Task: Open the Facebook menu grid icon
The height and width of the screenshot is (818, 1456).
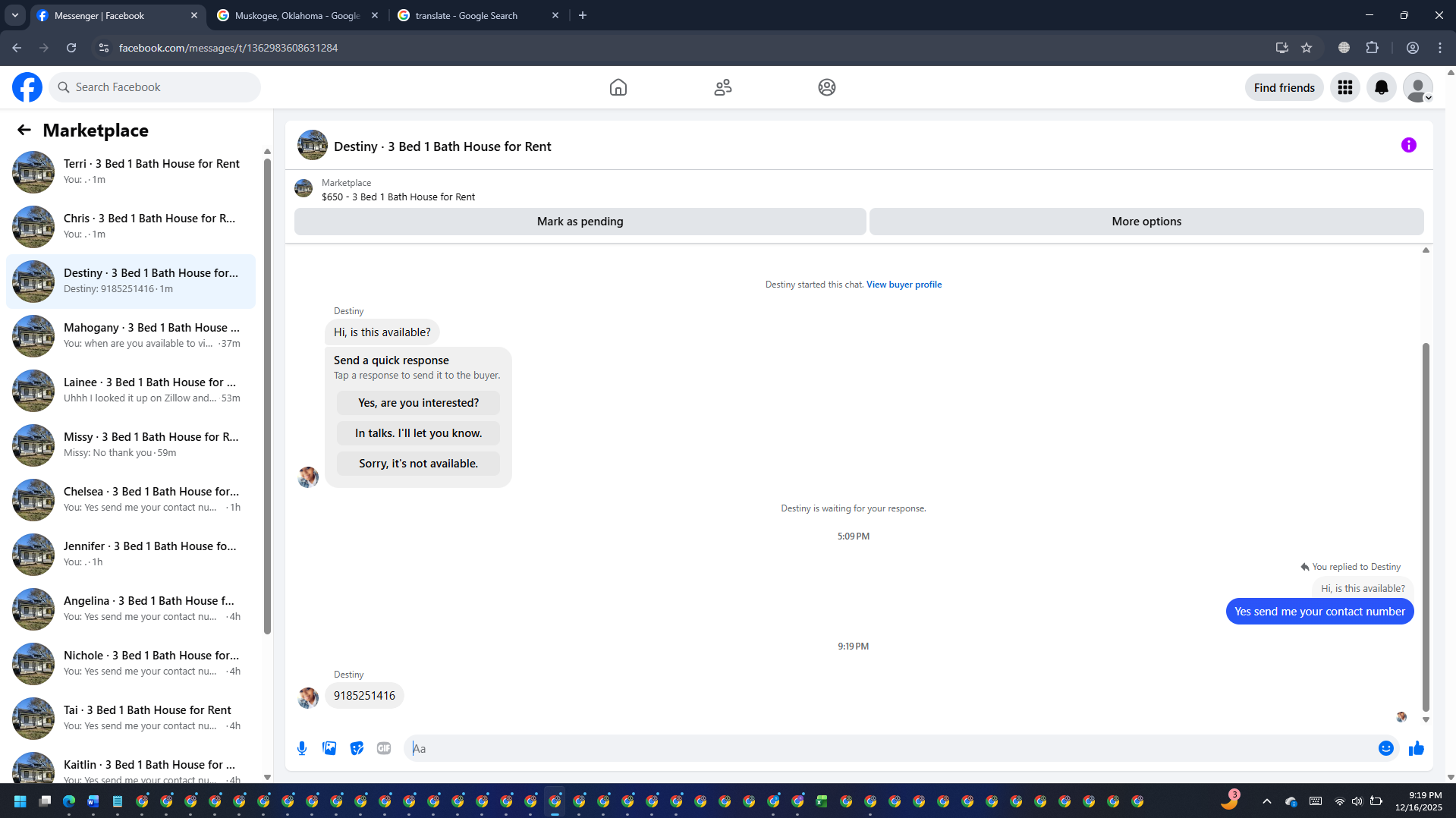Action: [1345, 87]
